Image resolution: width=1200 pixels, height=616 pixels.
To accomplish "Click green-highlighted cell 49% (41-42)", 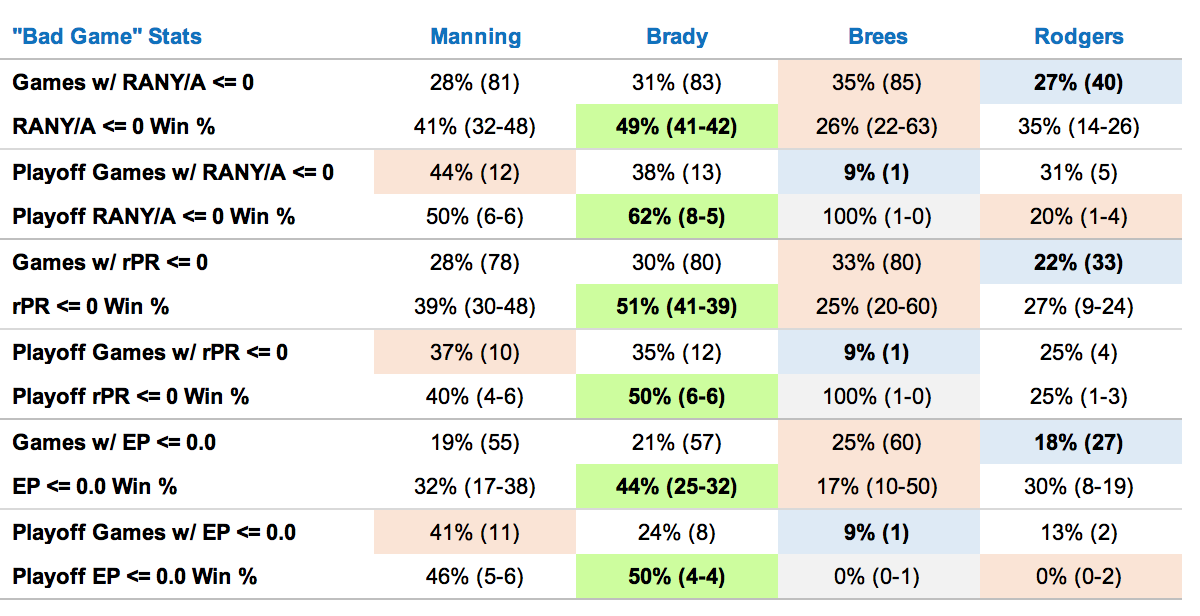I will [677, 127].
